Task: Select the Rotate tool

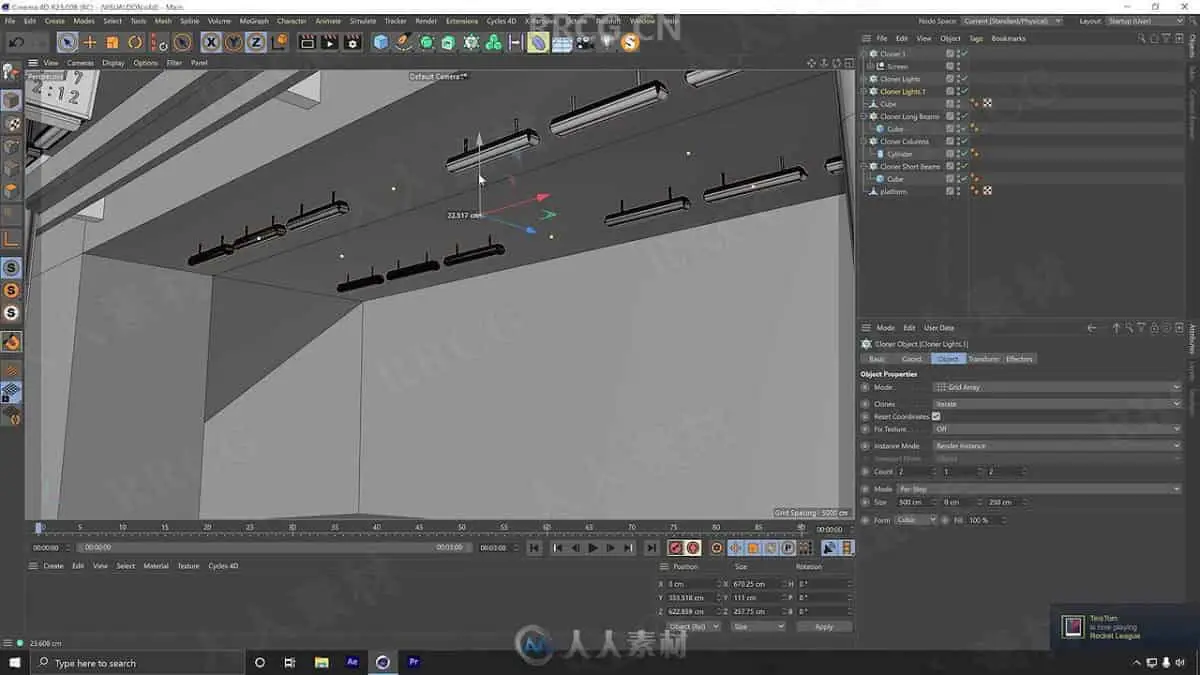Action: (135, 42)
